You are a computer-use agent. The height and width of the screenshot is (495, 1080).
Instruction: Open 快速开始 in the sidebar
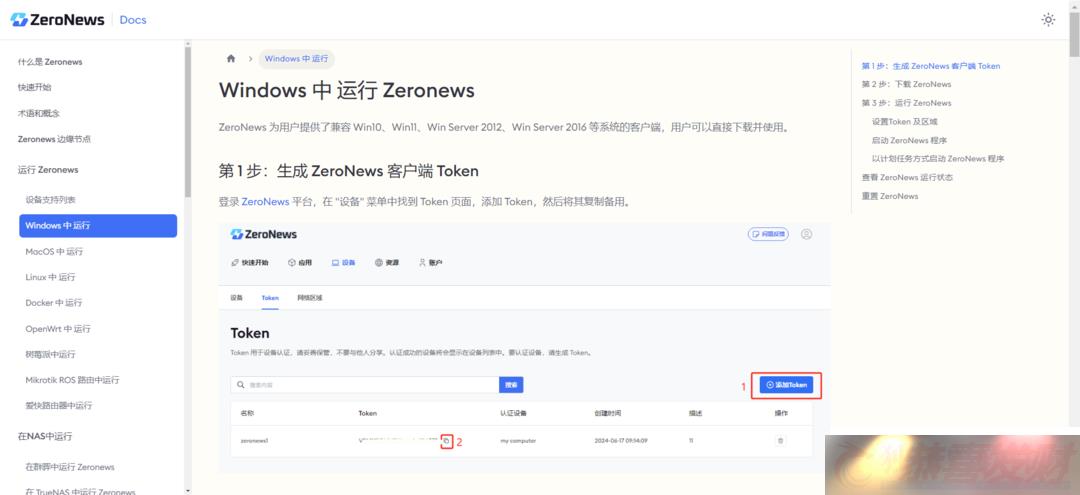coord(34,87)
